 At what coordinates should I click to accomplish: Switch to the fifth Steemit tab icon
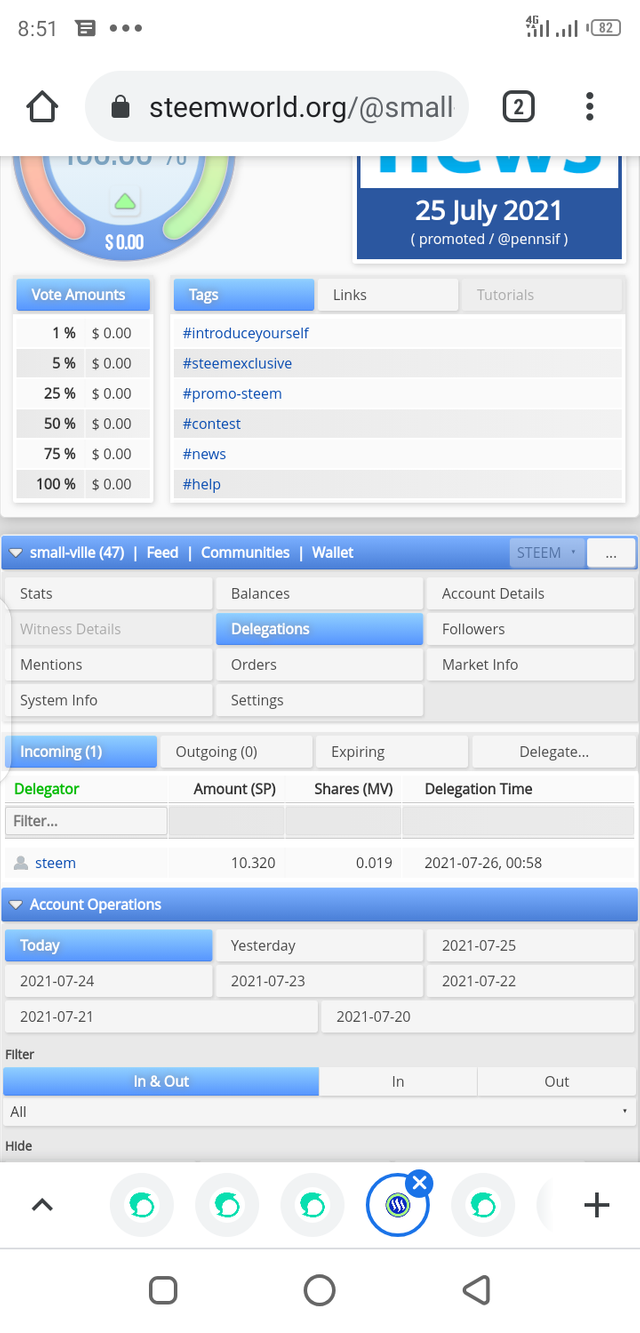click(484, 1205)
